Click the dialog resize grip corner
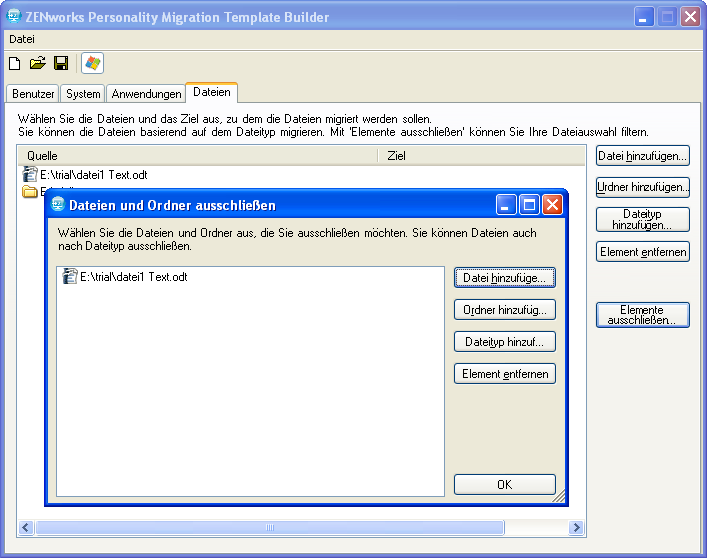Screen dimensions: 707x558 click(559, 496)
